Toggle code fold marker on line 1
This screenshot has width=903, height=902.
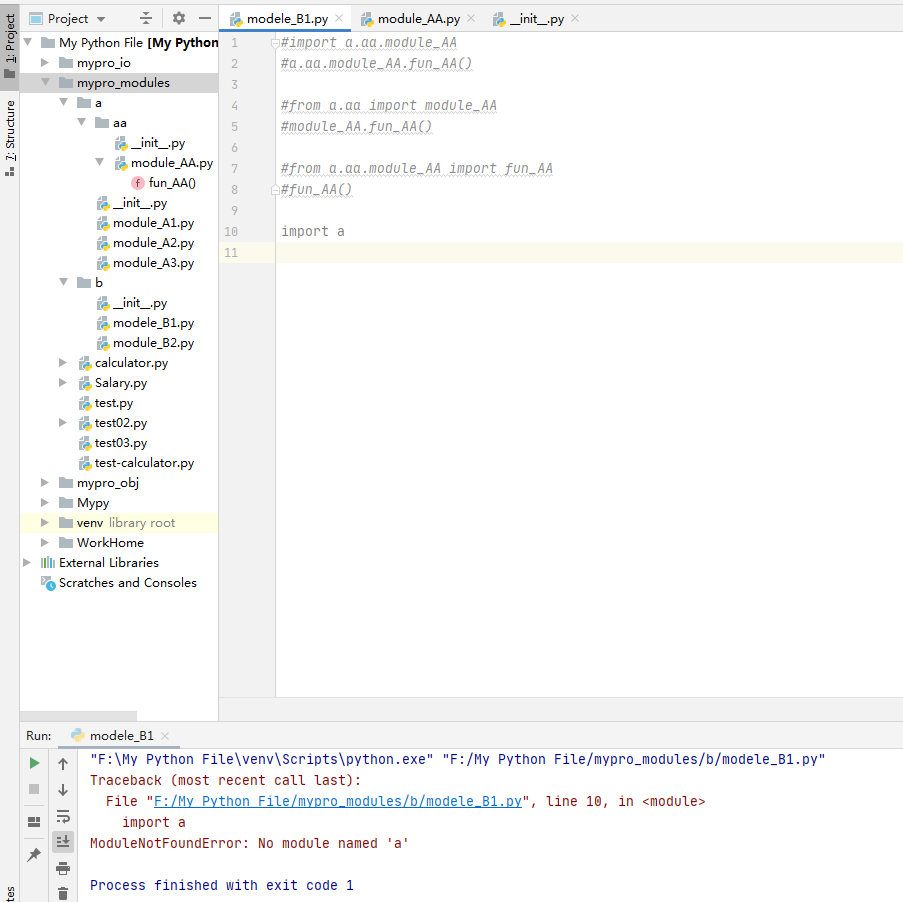(x=275, y=43)
